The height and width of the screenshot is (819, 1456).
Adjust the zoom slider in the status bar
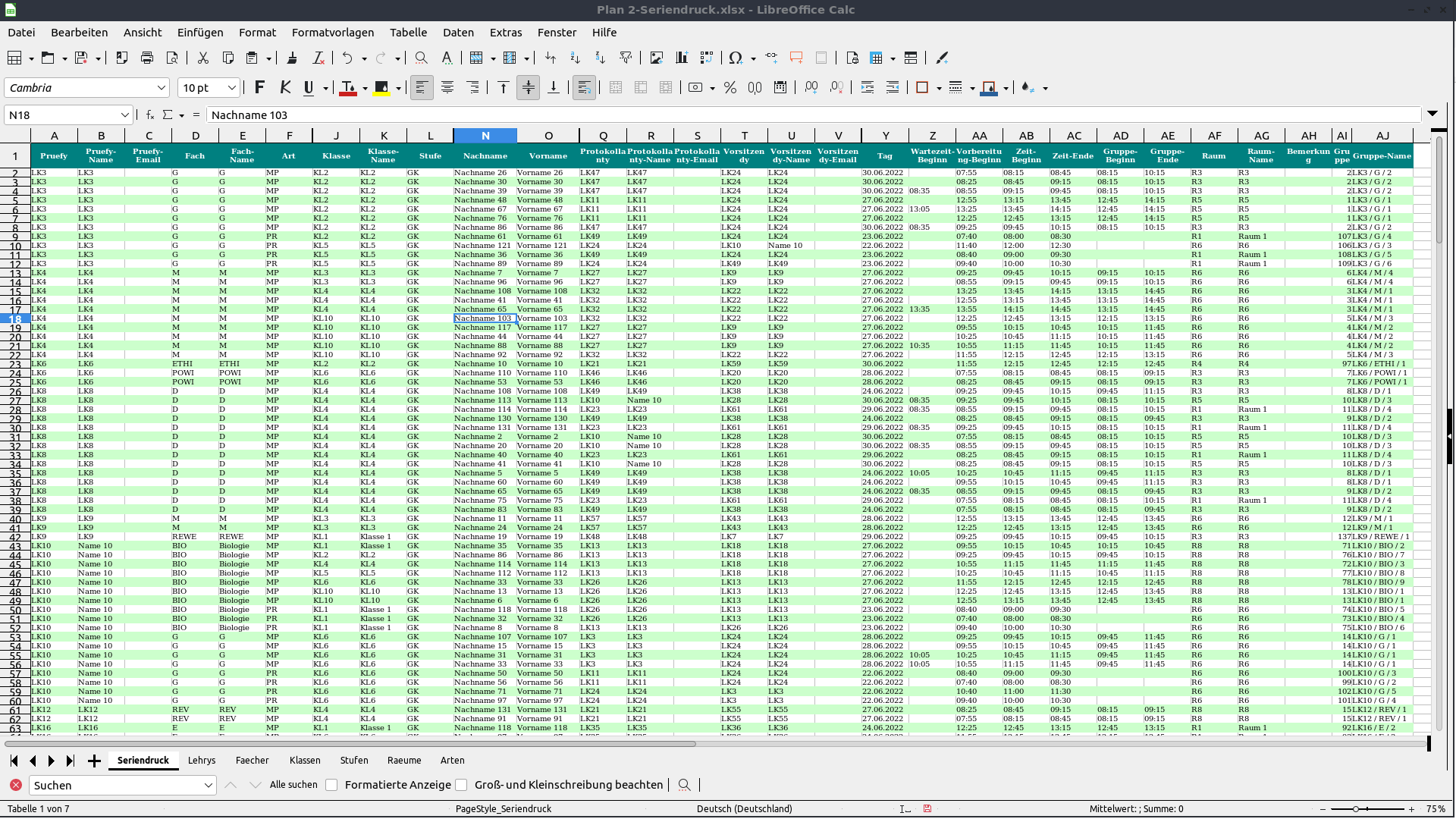tap(1357, 808)
